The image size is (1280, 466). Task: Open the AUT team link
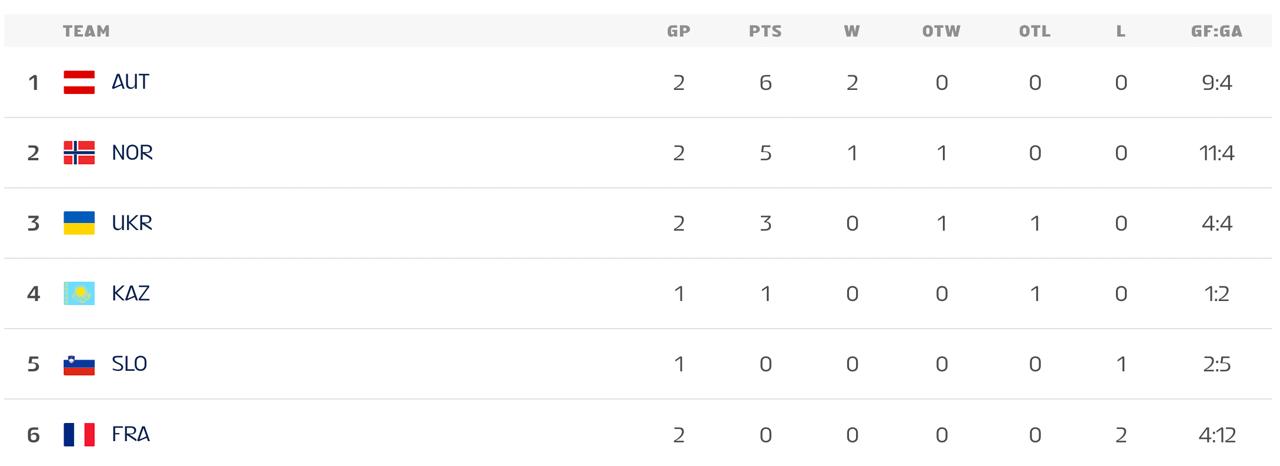[x=130, y=82]
